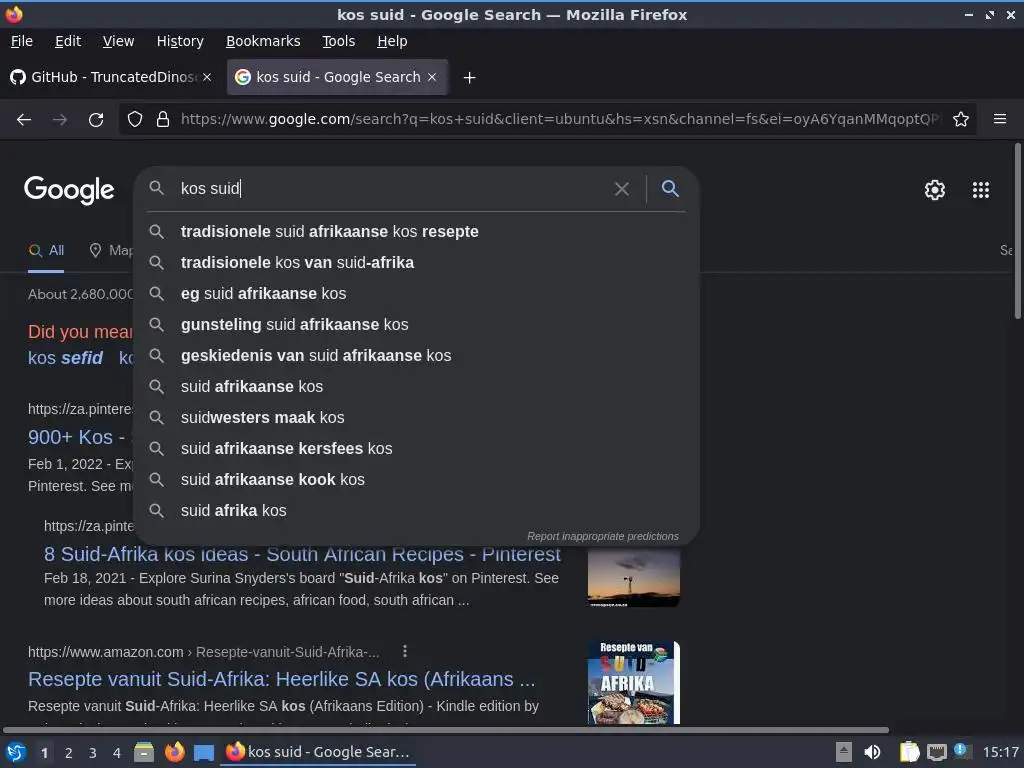The width and height of the screenshot is (1024, 768).
Task: Click the show desktop taskbar icon
Action: click(x=204, y=753)
